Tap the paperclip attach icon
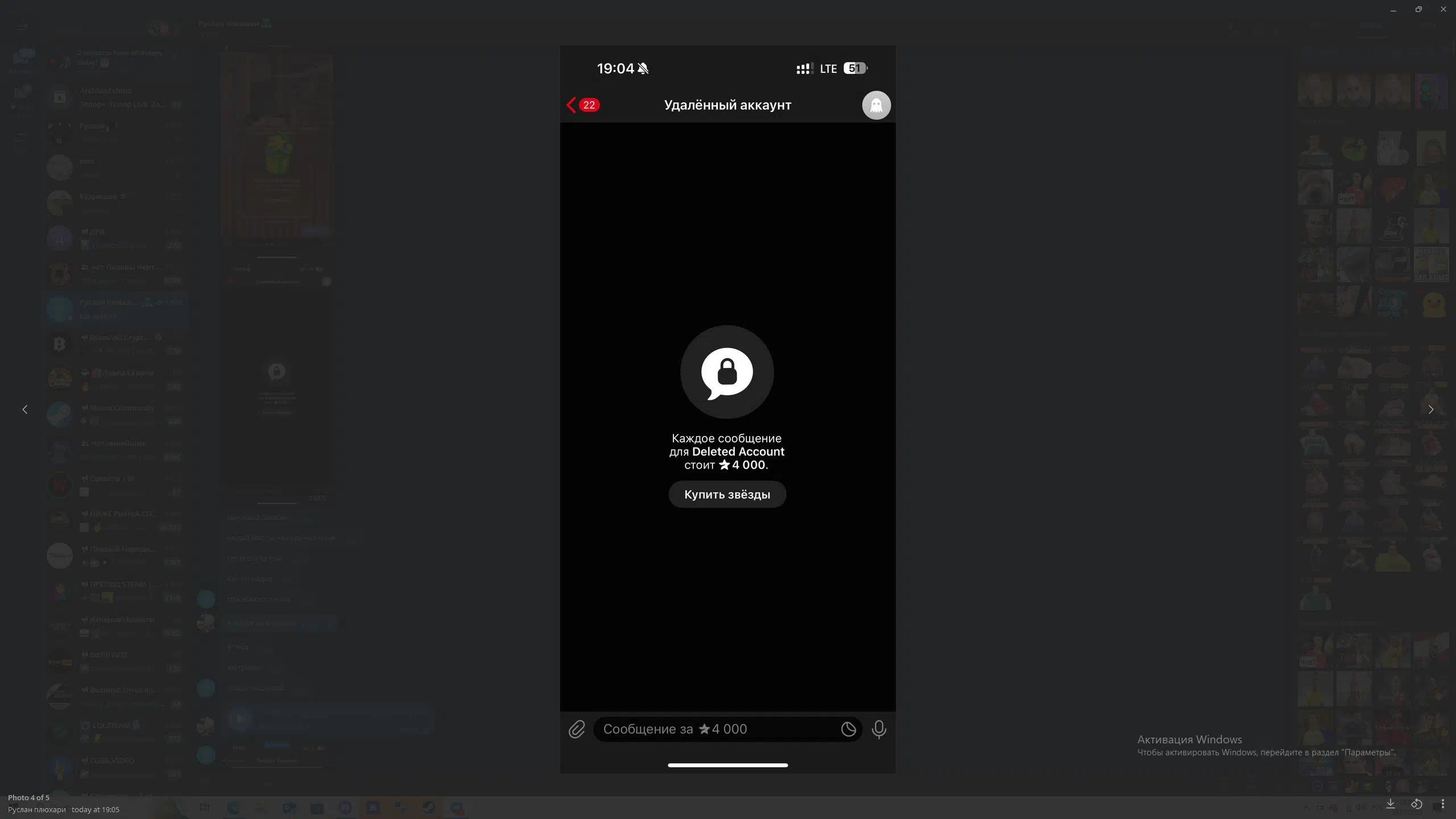This screenshot has height=819, width=1456. pos(576,729)
